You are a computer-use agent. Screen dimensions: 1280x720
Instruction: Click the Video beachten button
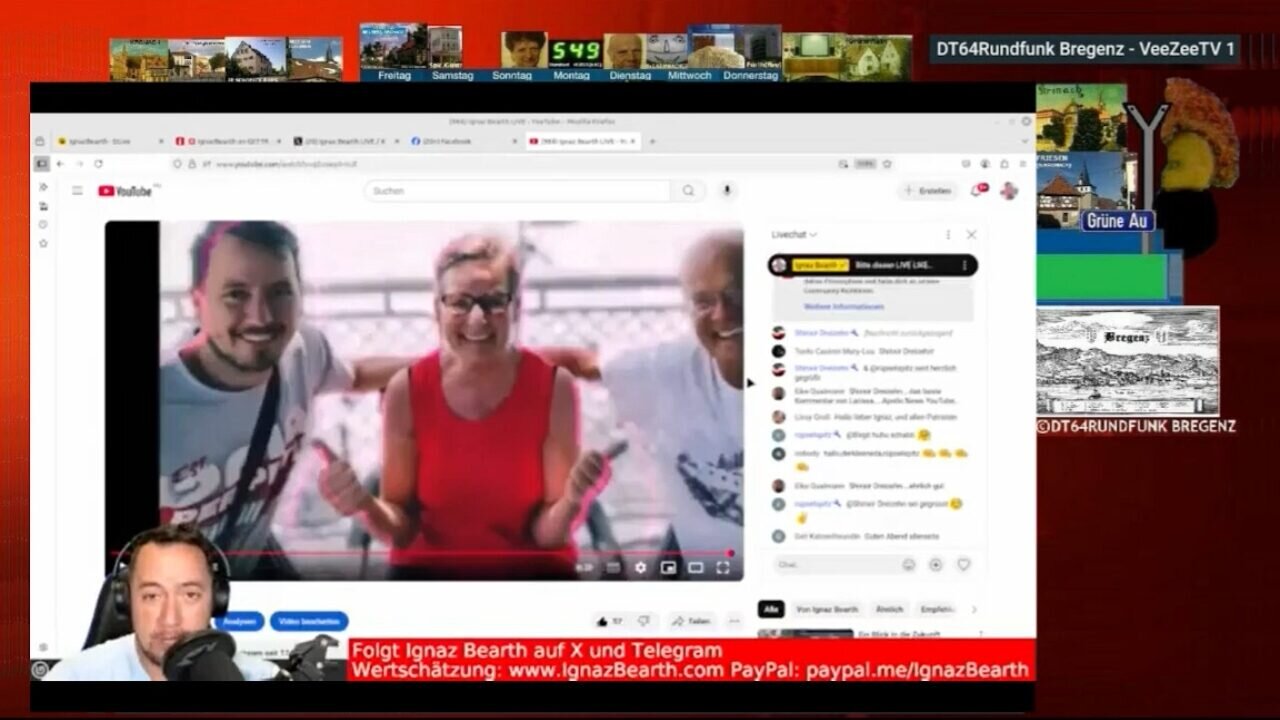[309, 621]
